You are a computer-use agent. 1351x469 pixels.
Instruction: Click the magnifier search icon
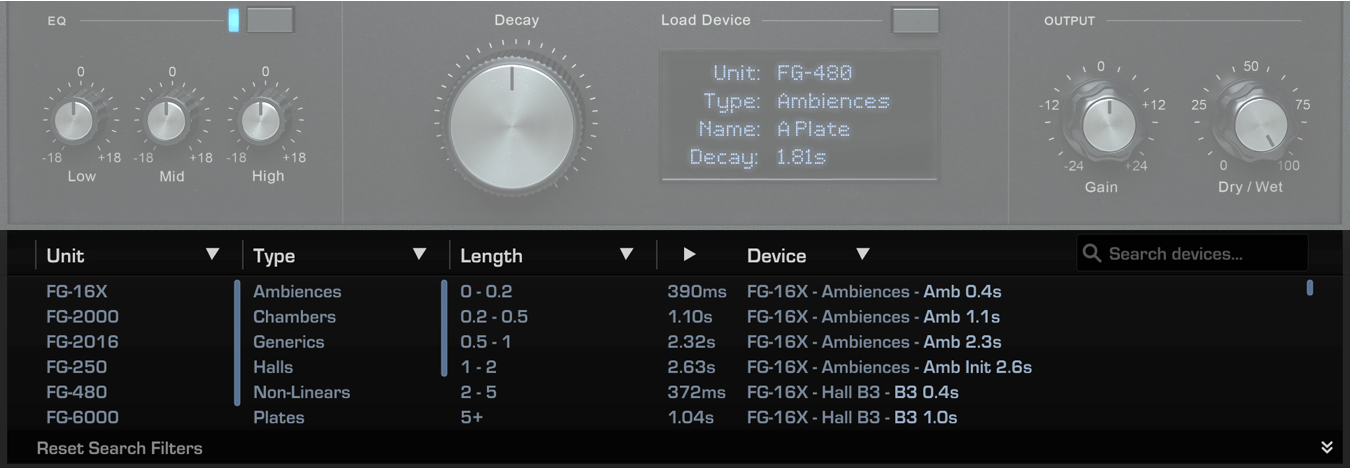(x=1092, y=254)
